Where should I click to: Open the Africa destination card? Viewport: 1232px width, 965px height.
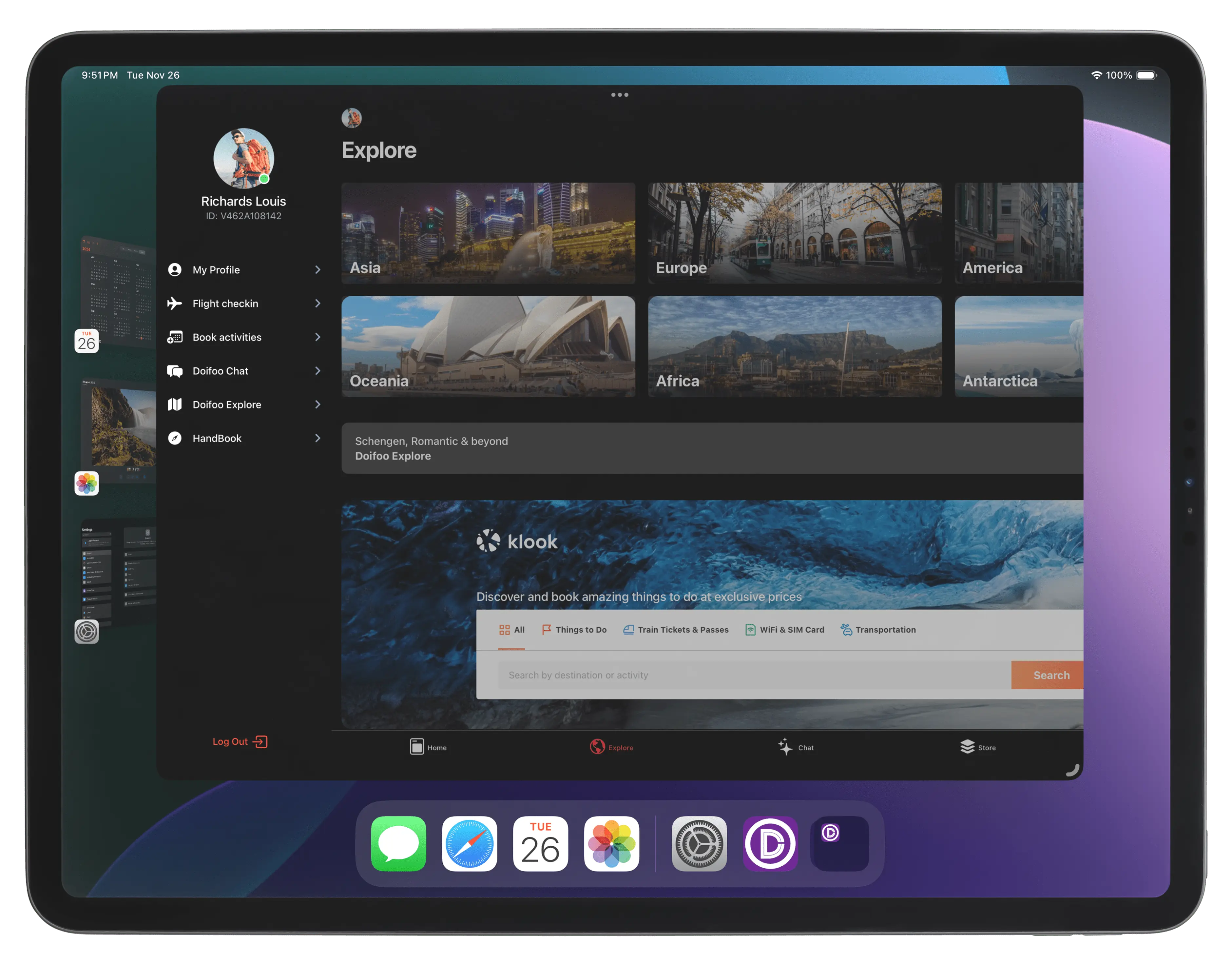[x=795, y=346]
